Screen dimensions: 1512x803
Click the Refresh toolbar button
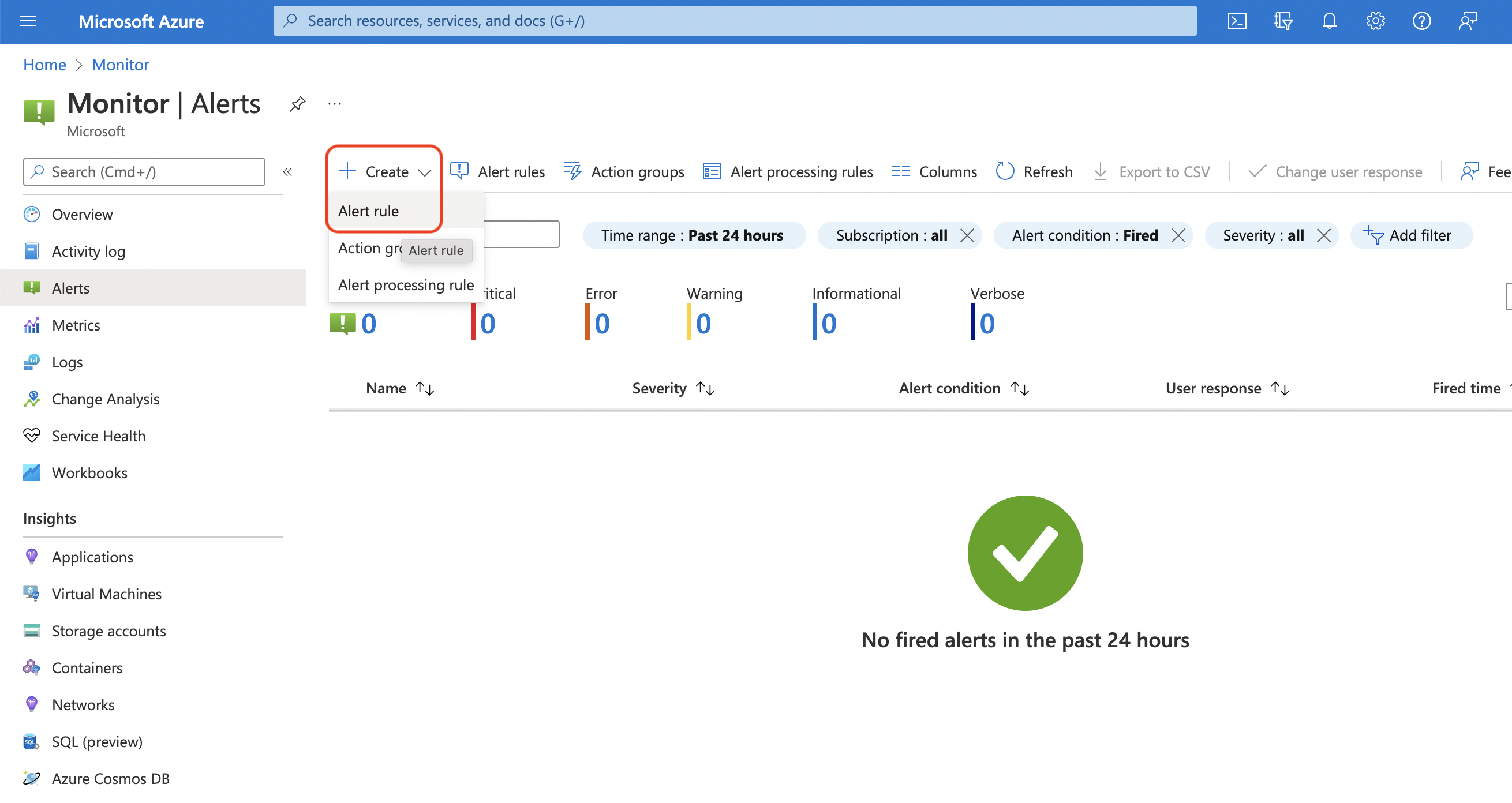click(x=1035, y=172)
